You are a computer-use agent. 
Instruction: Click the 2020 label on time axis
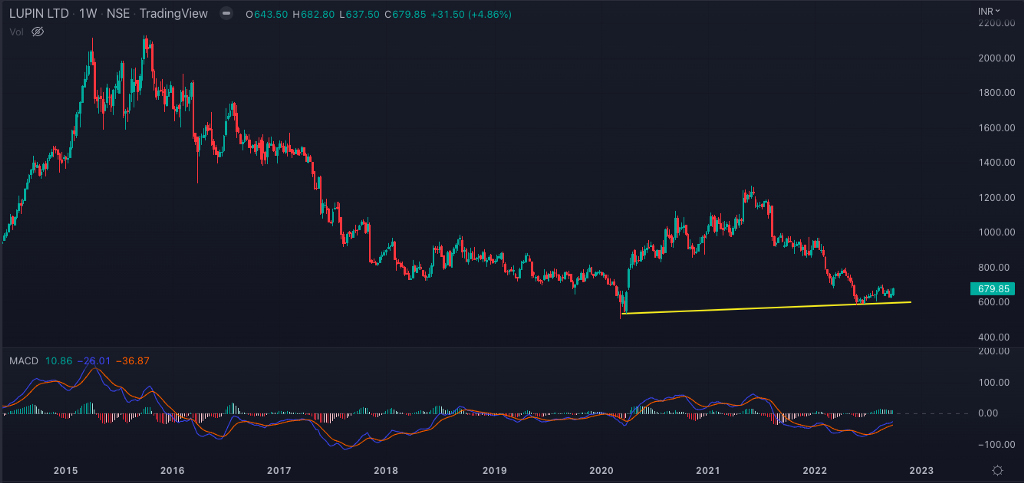[x=601, y=471]
